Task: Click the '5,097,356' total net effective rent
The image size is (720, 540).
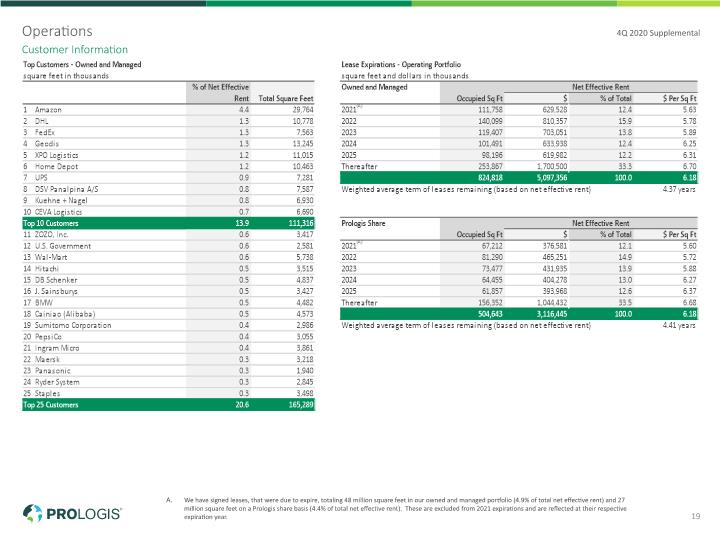Action: pos(552,178)
